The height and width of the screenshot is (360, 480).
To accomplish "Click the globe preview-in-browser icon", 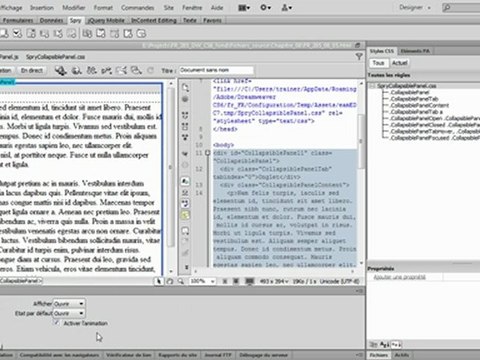I will pyautogui.click(x=77, y=70).
